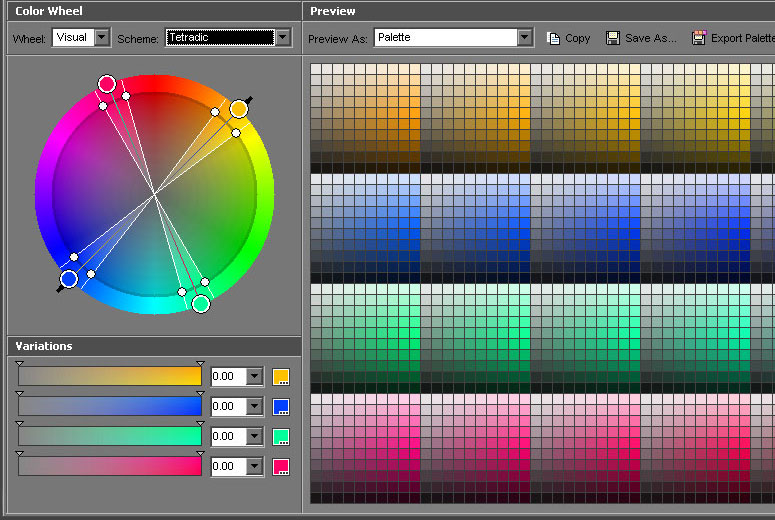Click the Variations panel header
This screenshot has width=775, height=520.
click(154, 346)
